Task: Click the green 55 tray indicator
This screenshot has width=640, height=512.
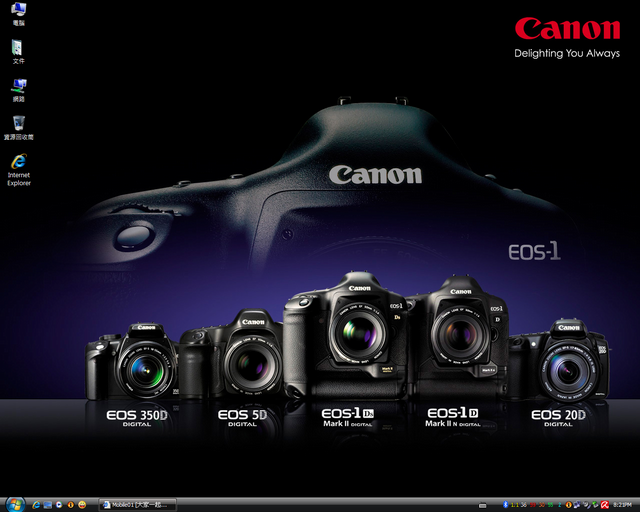Action: coord(551,505)
